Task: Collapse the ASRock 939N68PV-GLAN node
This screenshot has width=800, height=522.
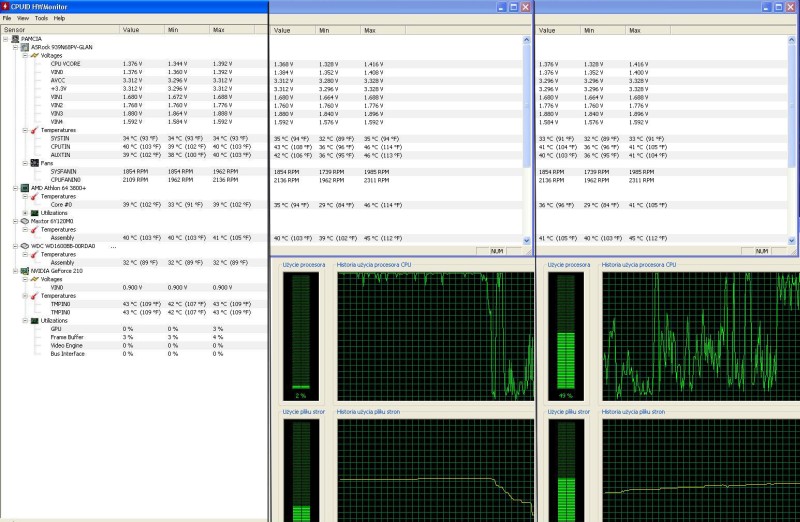Action: coord(15,47)
